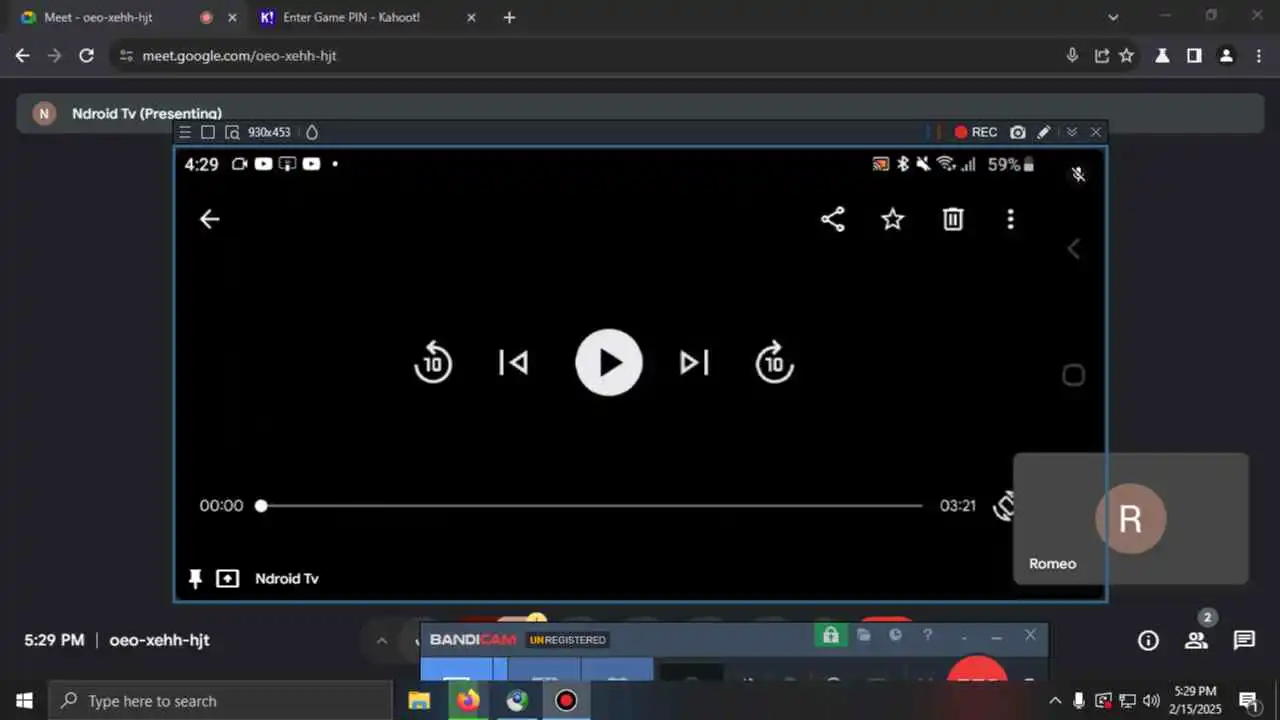The width and height of the screenshot is (1280, 720).
Task: Bookmark this page with the star icon
Action: pos(1127,56)
